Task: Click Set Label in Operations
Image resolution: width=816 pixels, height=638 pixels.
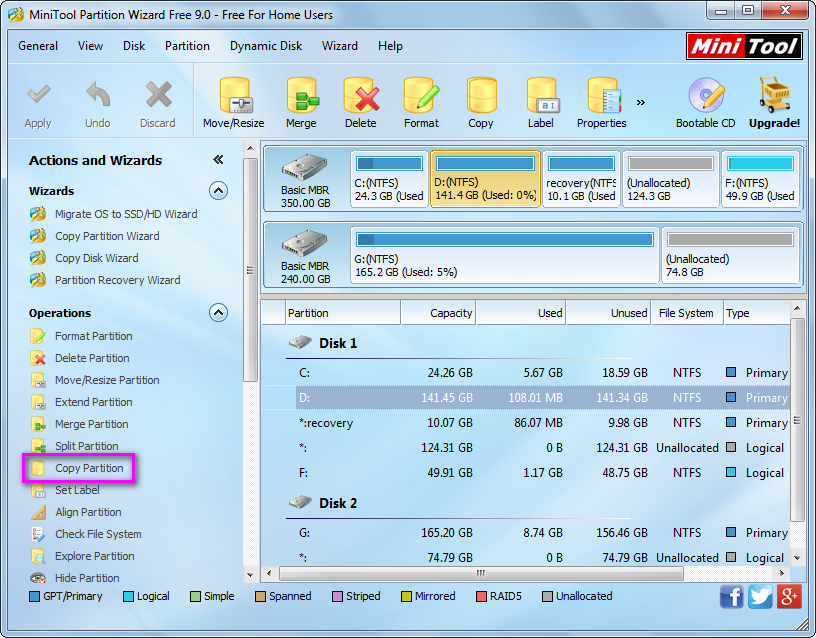Action: pos(78,490)
